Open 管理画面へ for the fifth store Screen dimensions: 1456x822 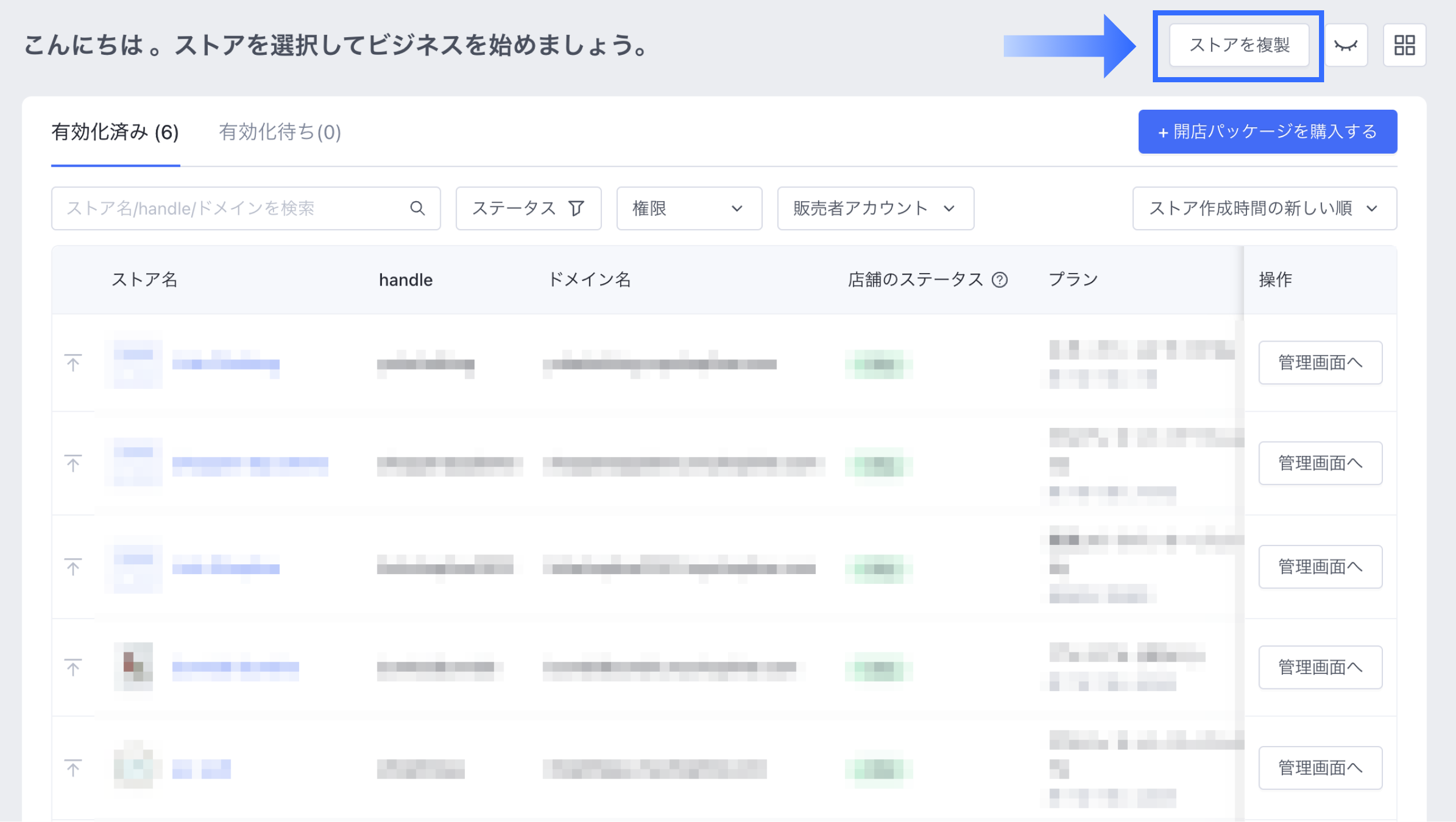click(1320, 768)
